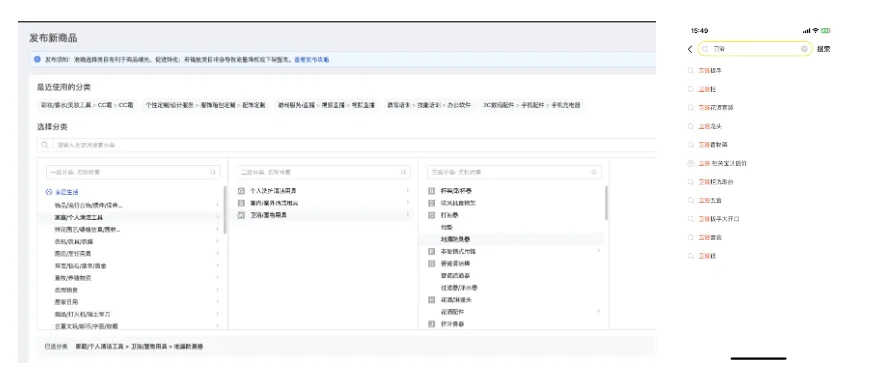Tap the magnifier icon beside 卫浴镜 suggestion

691,256
